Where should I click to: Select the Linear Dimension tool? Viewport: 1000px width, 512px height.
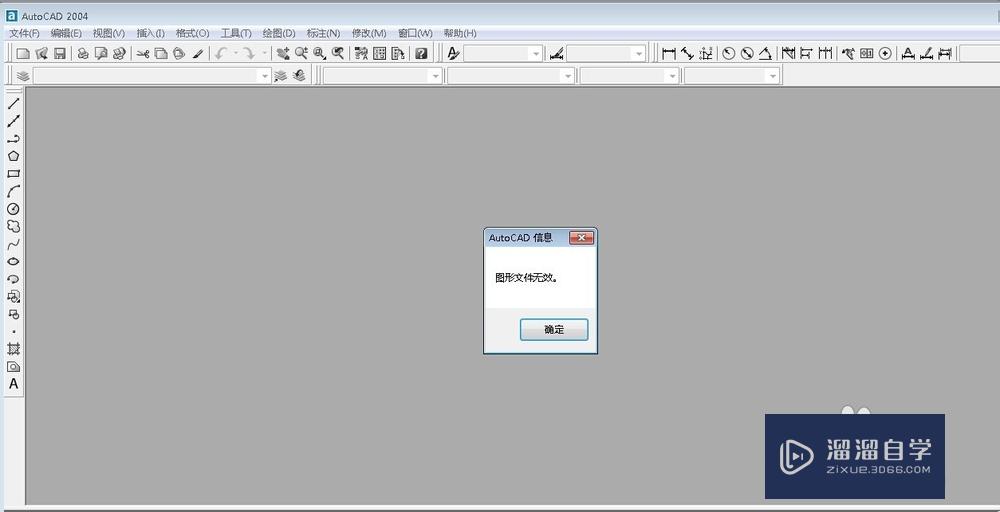(668, 54)
